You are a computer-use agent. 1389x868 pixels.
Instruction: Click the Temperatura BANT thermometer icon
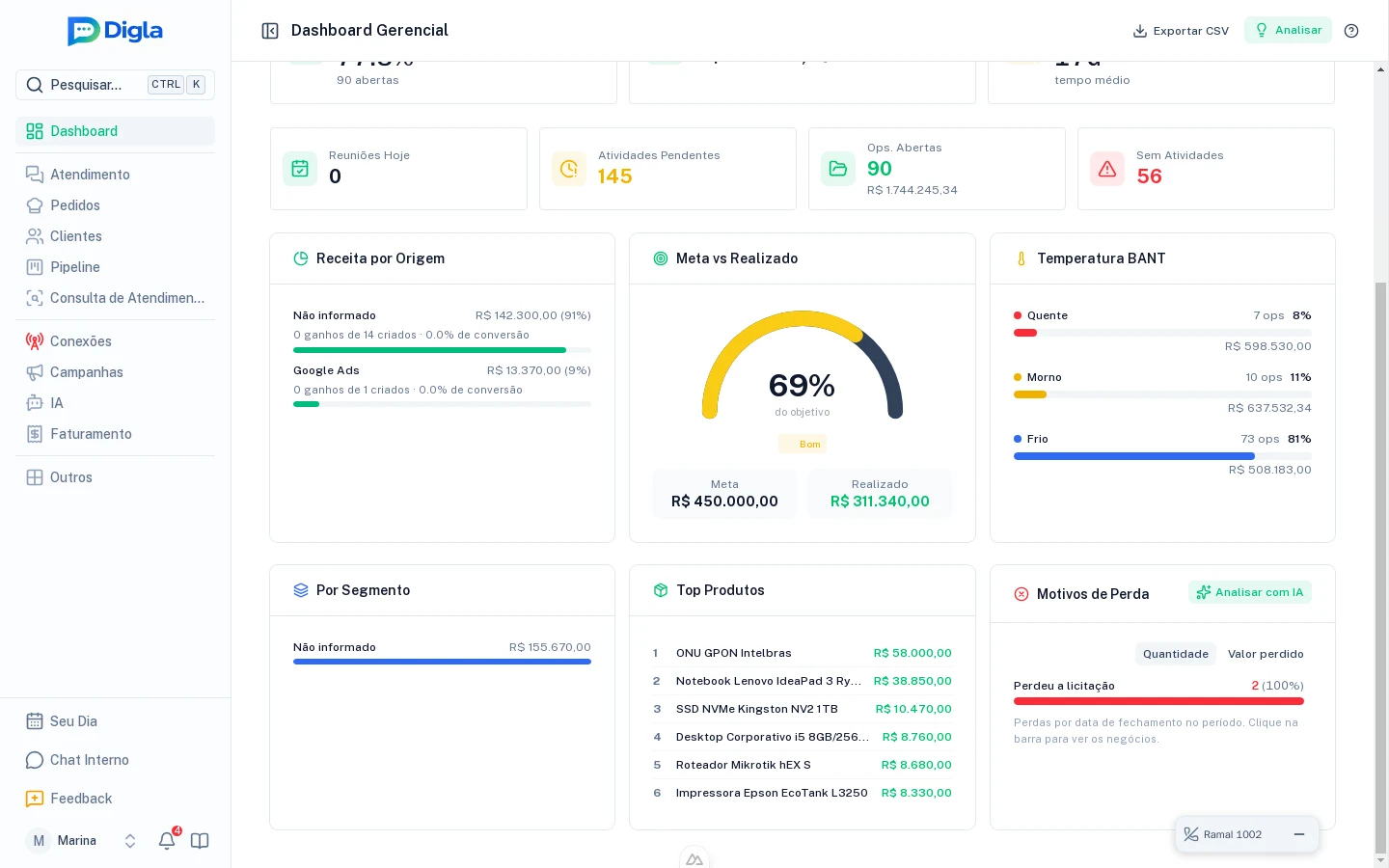1021,258
